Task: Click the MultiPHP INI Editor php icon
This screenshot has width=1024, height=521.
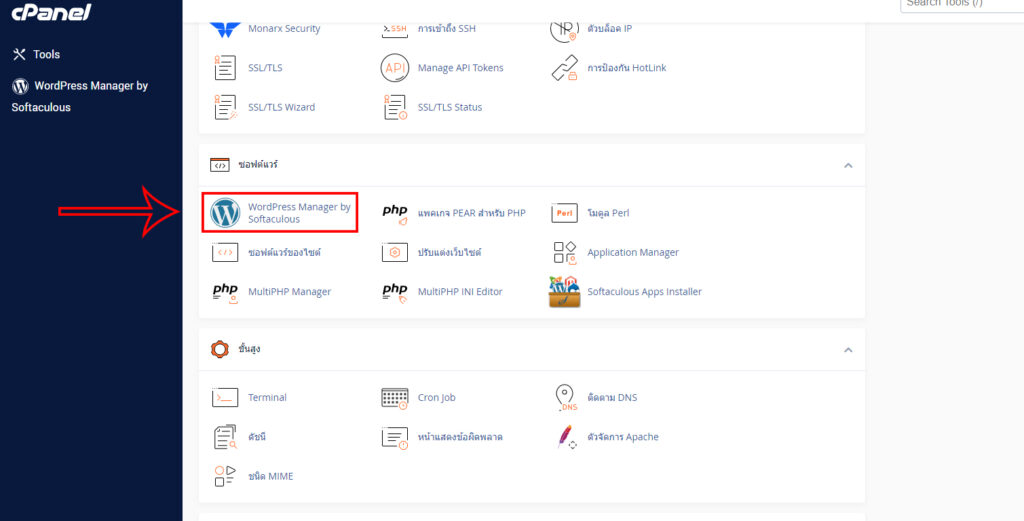Action: click(x=394, y=292)
